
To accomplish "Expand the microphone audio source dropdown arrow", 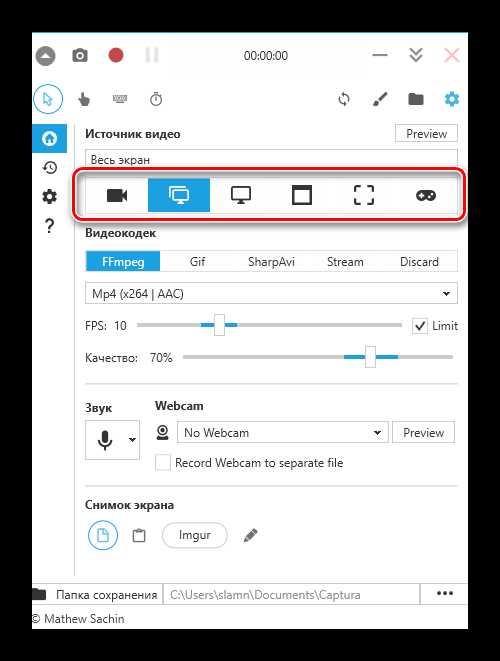I will tap(132, 440).
